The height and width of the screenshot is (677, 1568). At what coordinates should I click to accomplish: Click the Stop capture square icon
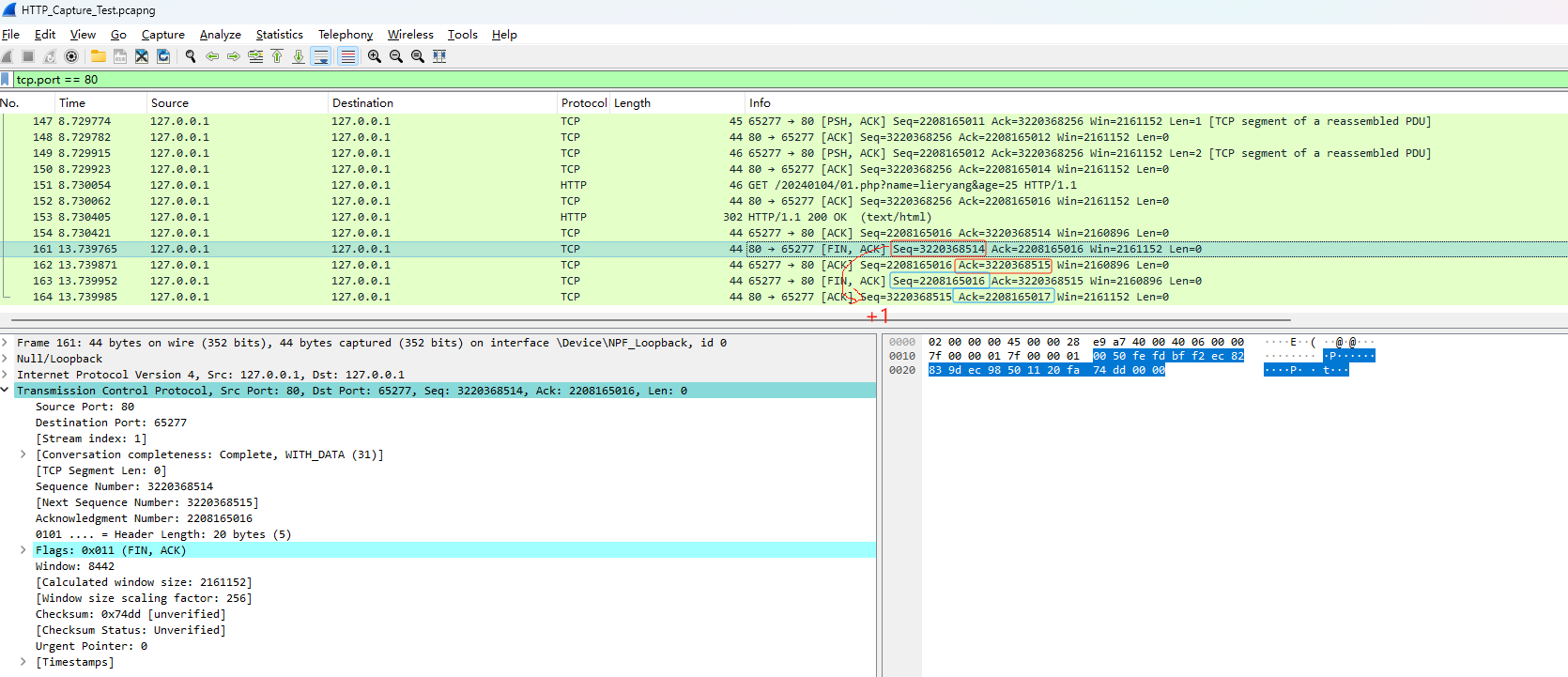pyautogui.click(x=28, y=56)
